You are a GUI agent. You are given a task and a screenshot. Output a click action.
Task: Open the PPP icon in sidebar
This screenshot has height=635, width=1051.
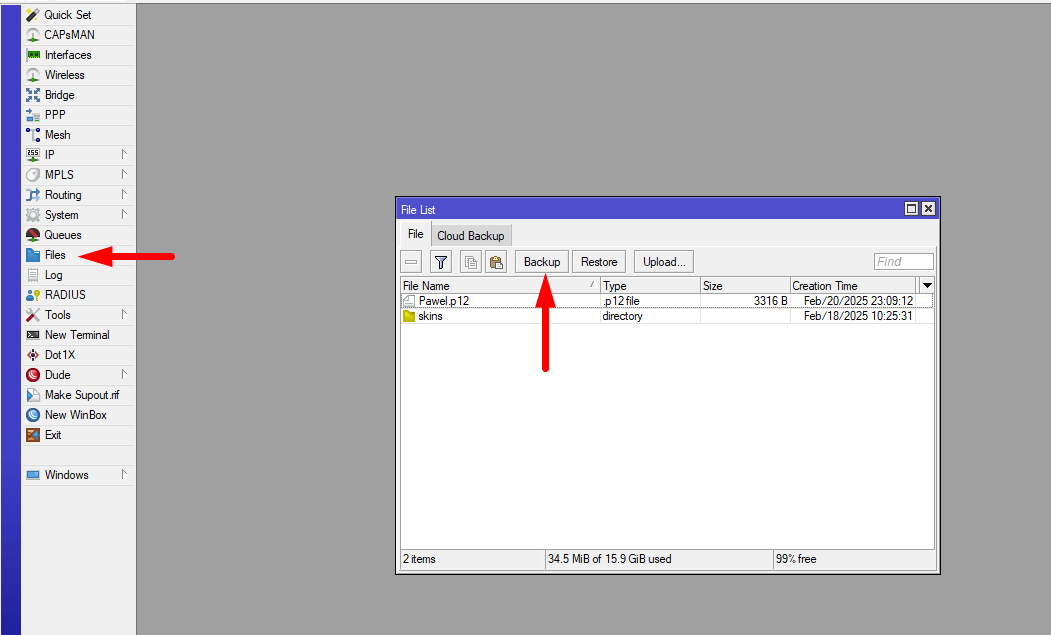33,115
